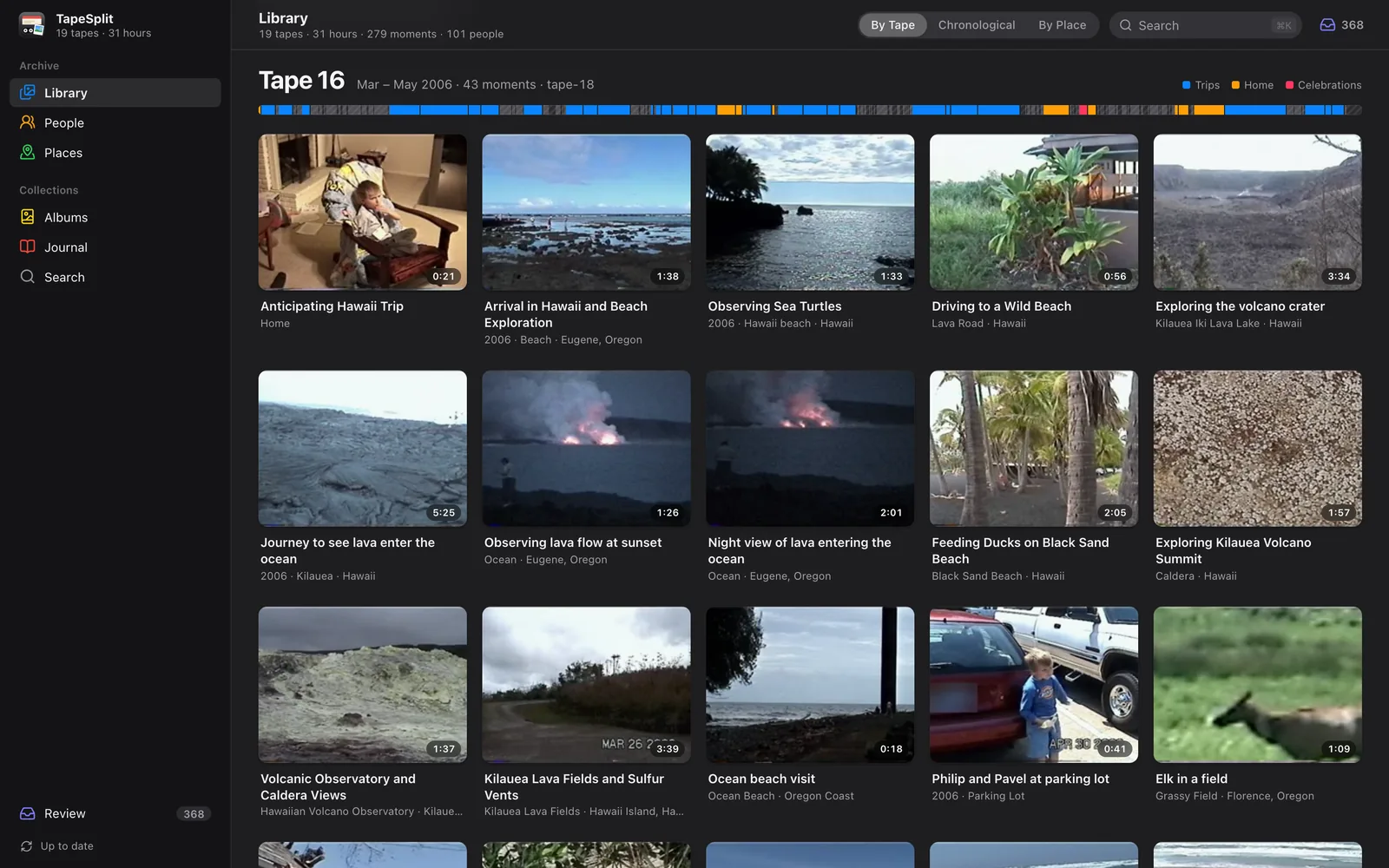Click the Tape 16 heading
This screenshot has height=868, width=1389.
click(x=302, y=81)
